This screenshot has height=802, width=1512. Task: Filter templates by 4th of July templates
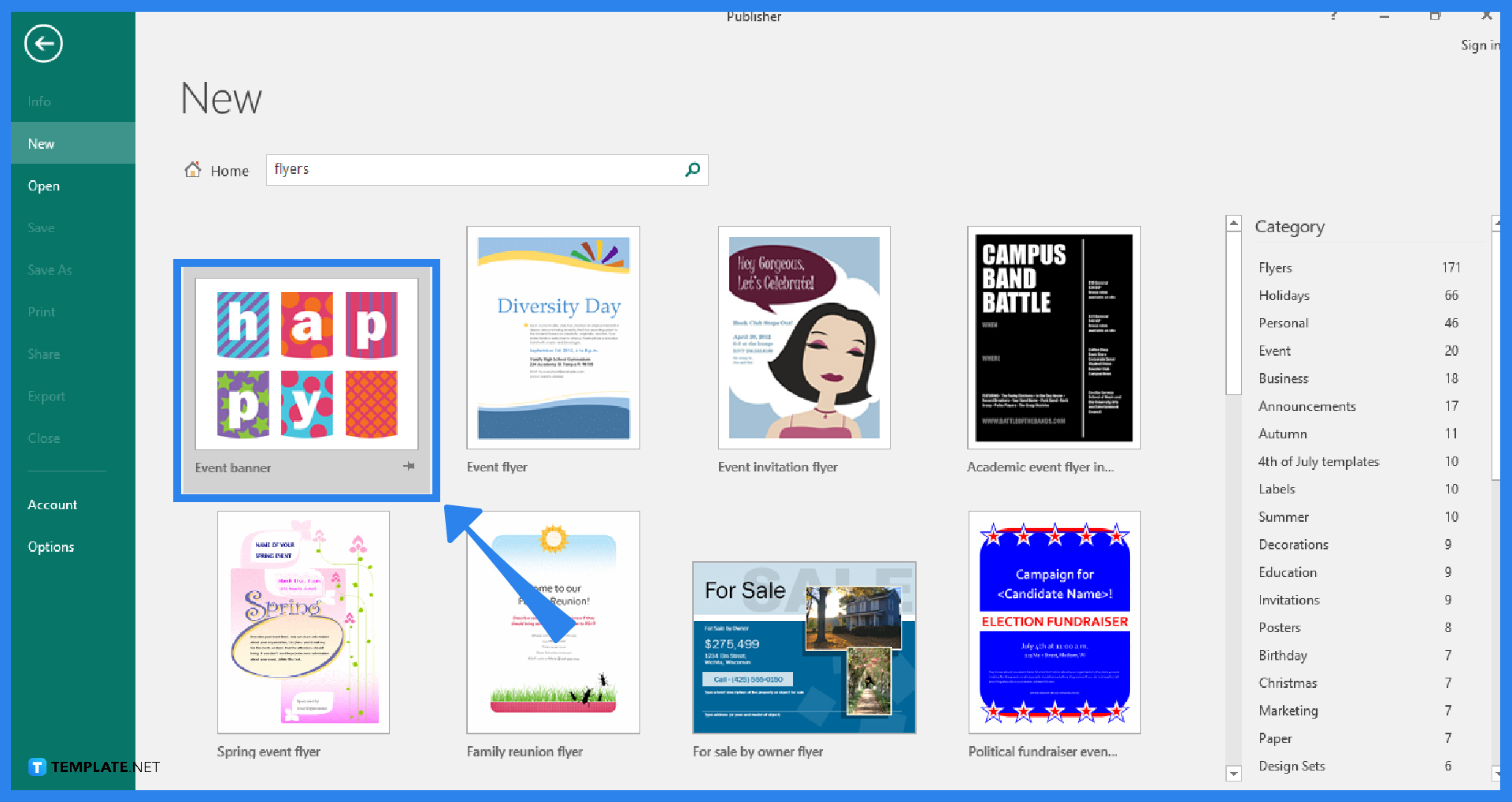pyautogui.click(x=1319, y=461)
